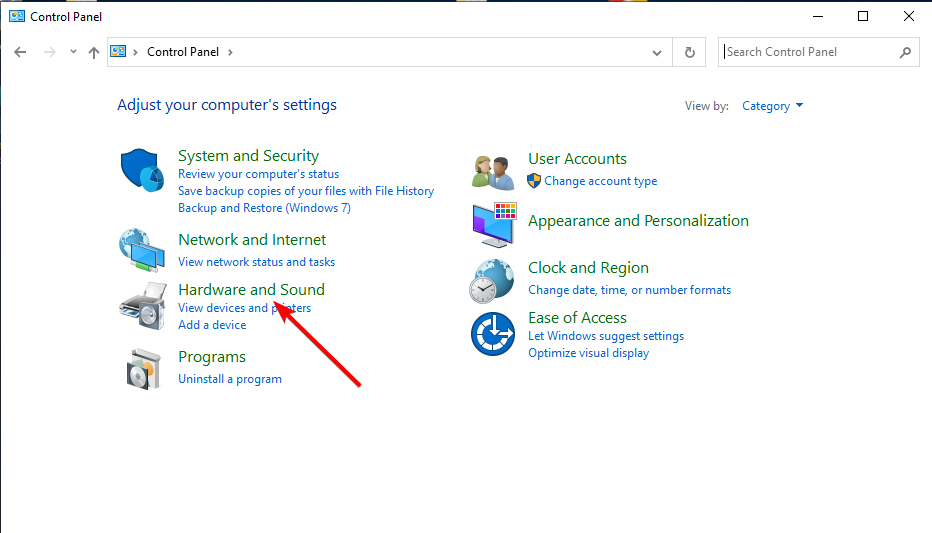This screenshot has width=932, height=533.
Task: Click the Control Panel address bar icon
Action: [x=118, y=52]
